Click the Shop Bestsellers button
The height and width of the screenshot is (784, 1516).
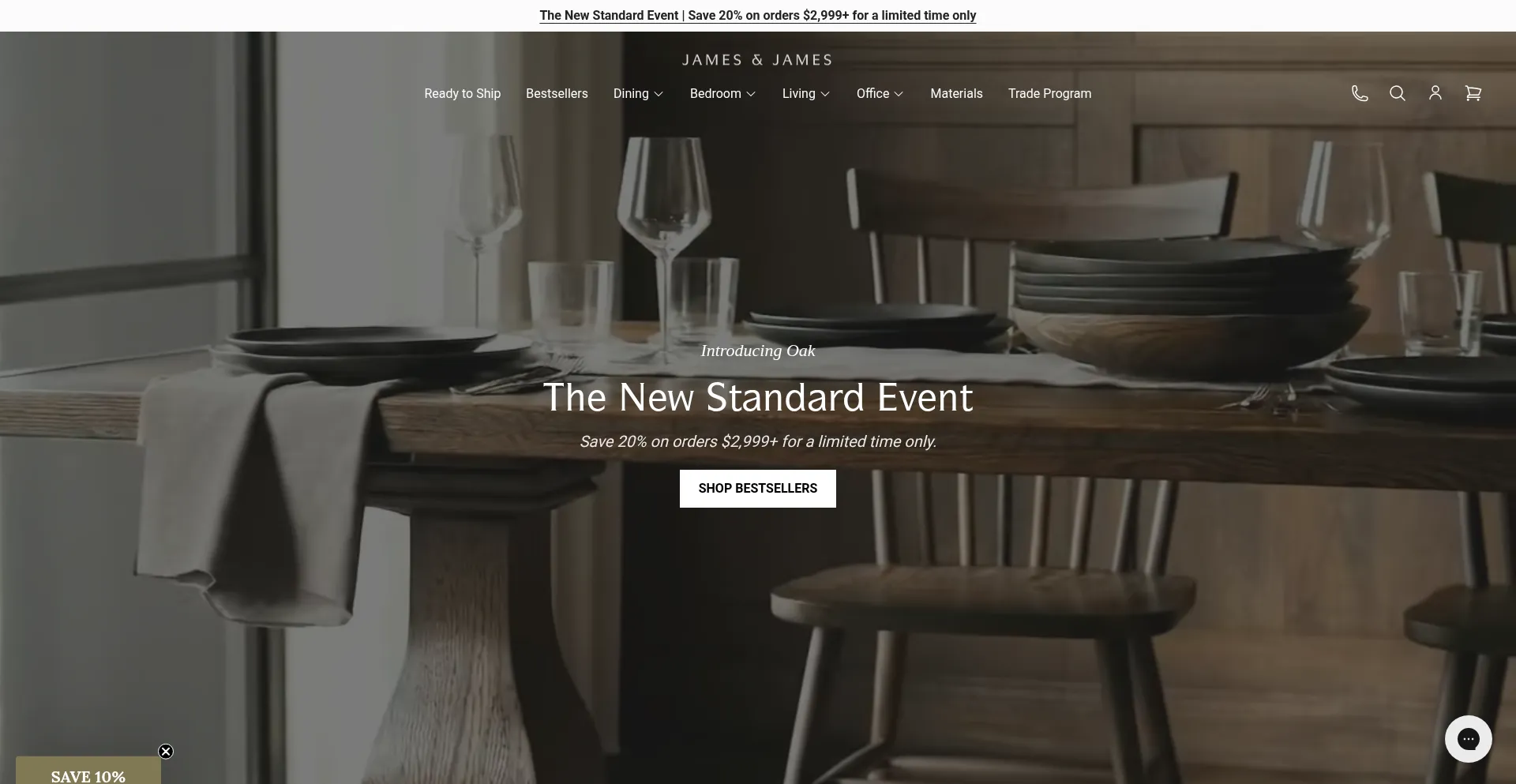pyautogui.click(x=758, y=489)
